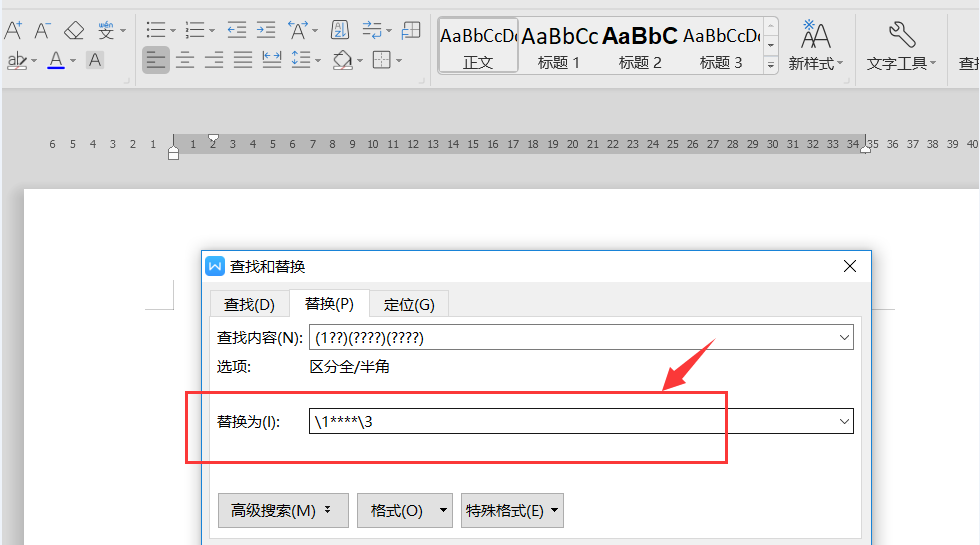Open the phonetic guide dropdown arrow
The image size is (980, 545).
point(123,31)
